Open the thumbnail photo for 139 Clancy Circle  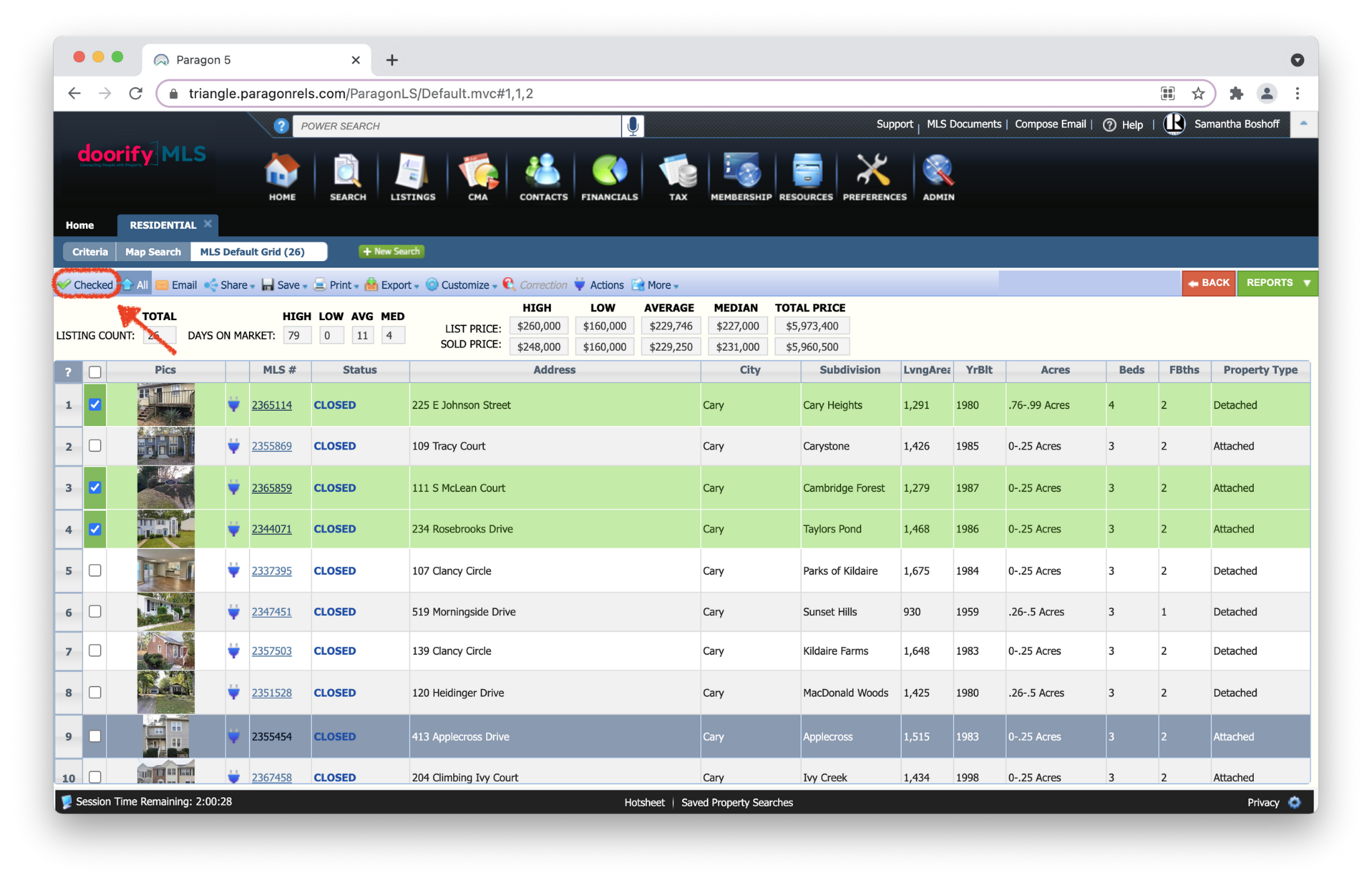click(166, 651)
